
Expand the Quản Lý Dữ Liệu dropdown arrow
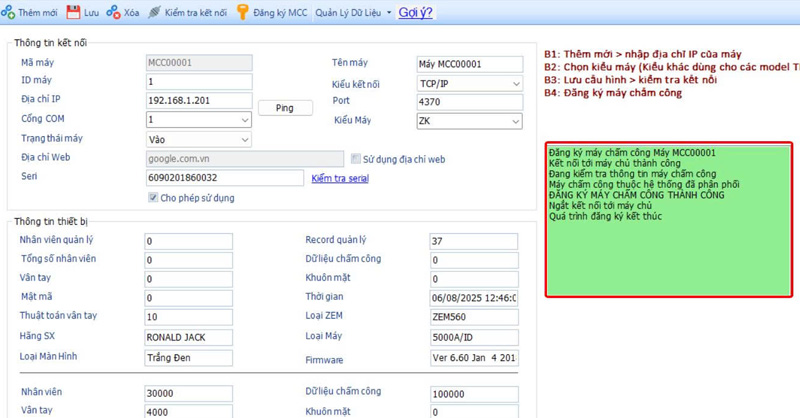[x=389, y=13]
